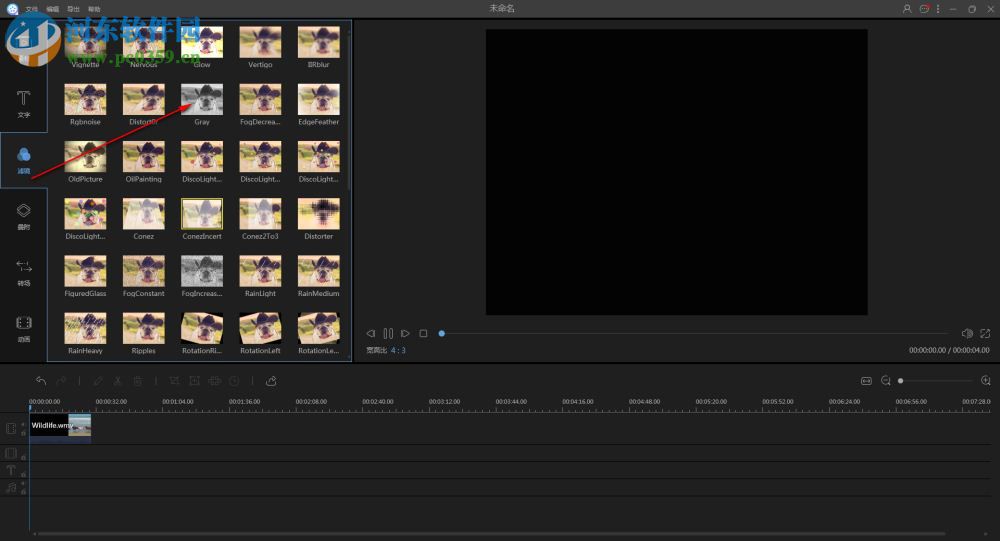Click the fullscreen icon in preview
The width and height of the screenshot is (1000, 541).
click(x=985, y=333)
